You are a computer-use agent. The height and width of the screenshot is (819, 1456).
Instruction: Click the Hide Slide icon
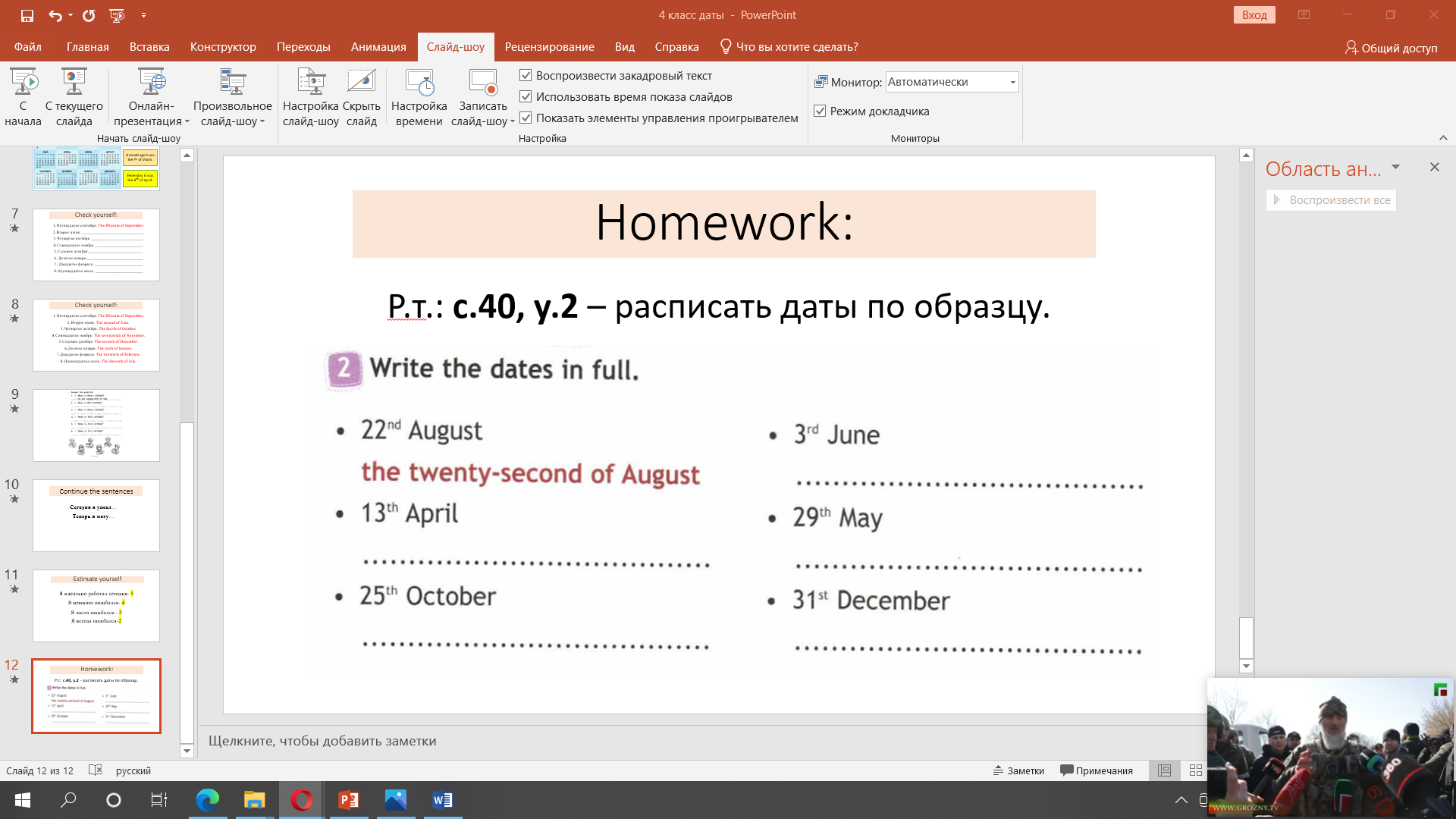click(x=362, y=83)
